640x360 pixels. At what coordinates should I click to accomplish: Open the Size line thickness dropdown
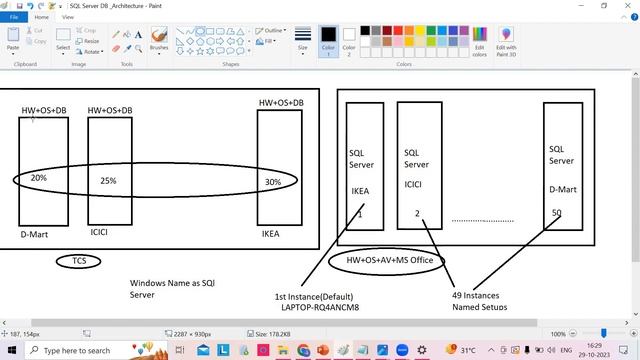click(302, 41)
